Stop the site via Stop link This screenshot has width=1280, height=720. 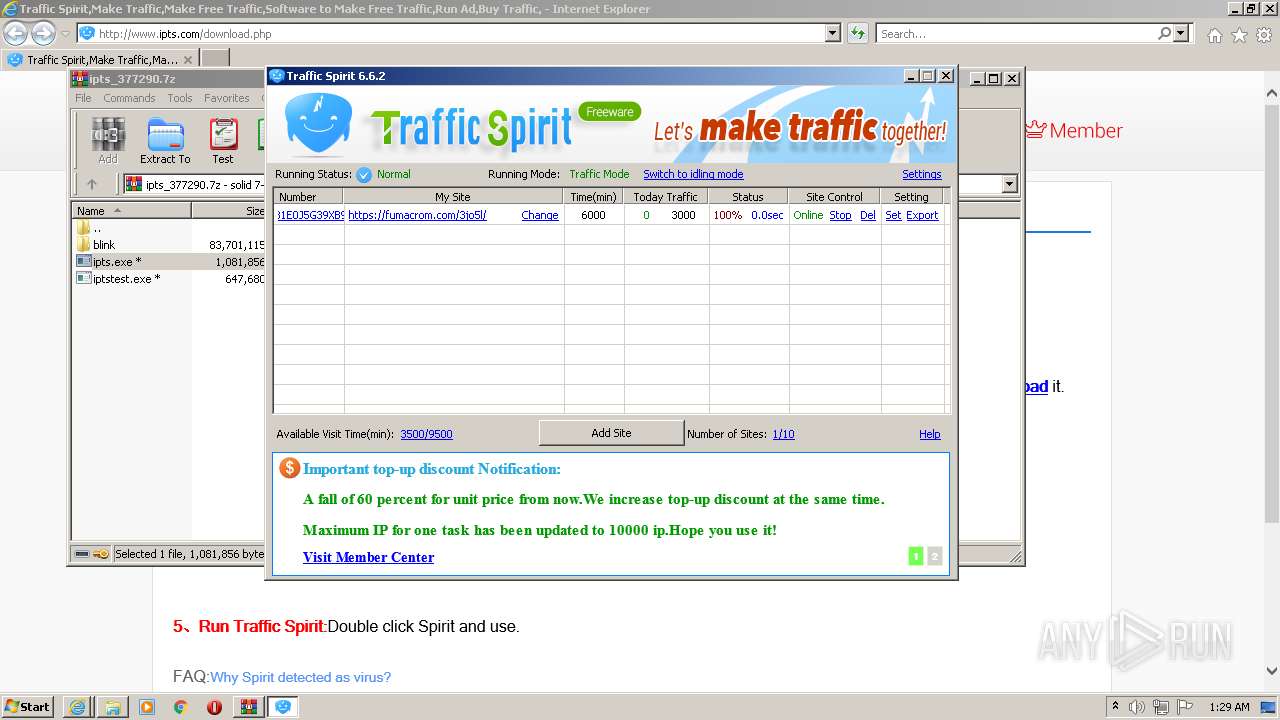click(x=840, y=215)
